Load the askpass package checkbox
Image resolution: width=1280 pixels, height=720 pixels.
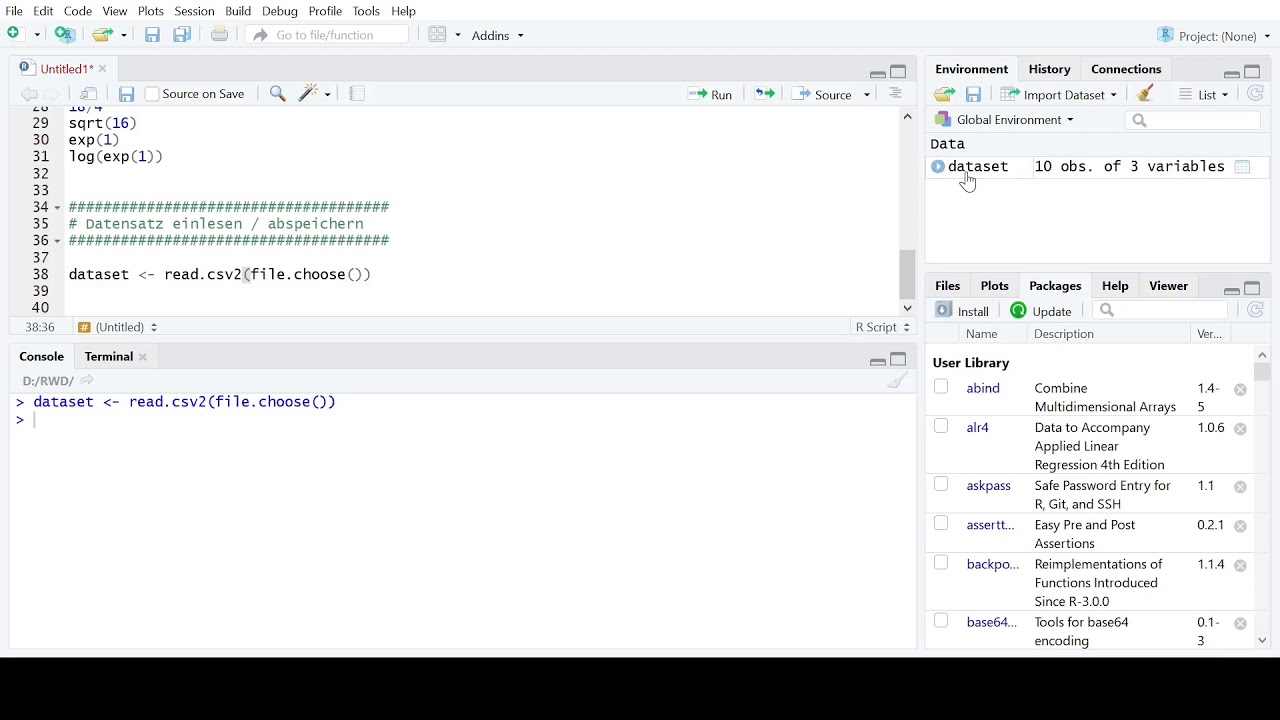click(x=941, y=484)
